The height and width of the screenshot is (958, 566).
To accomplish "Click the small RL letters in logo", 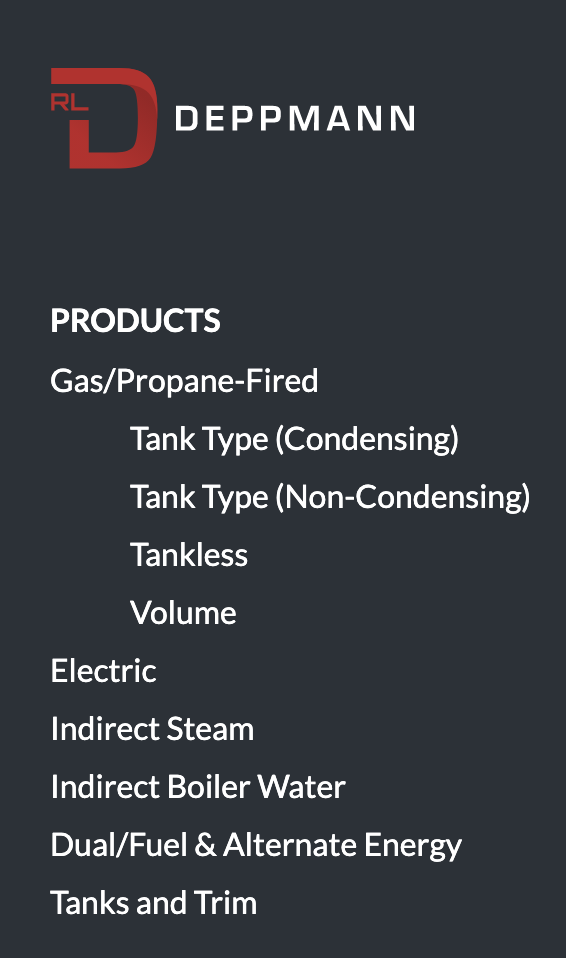I will 69,103.
